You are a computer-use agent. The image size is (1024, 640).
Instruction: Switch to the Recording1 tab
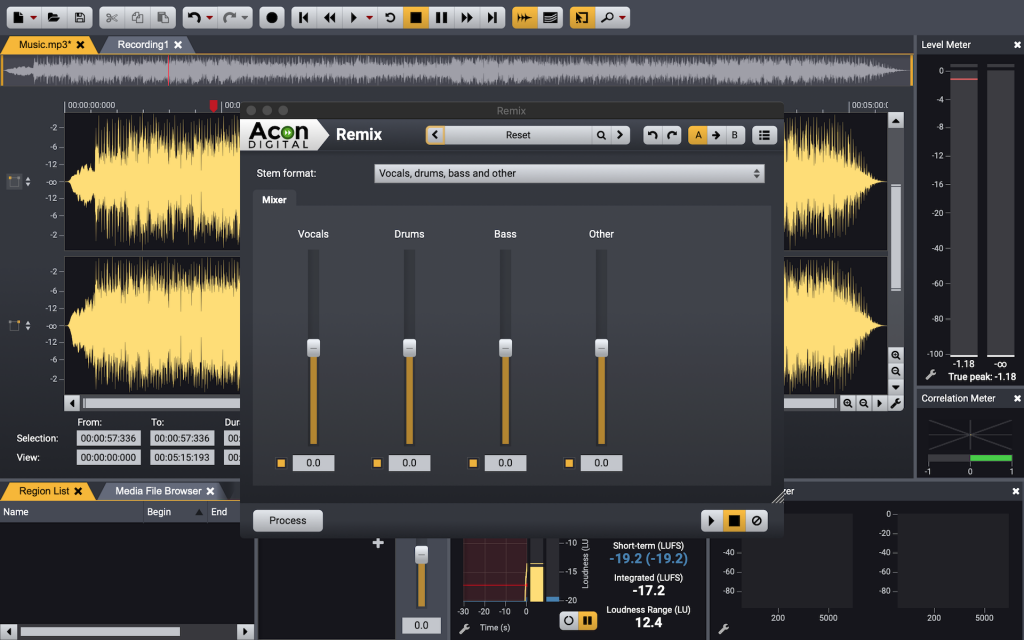142,45
